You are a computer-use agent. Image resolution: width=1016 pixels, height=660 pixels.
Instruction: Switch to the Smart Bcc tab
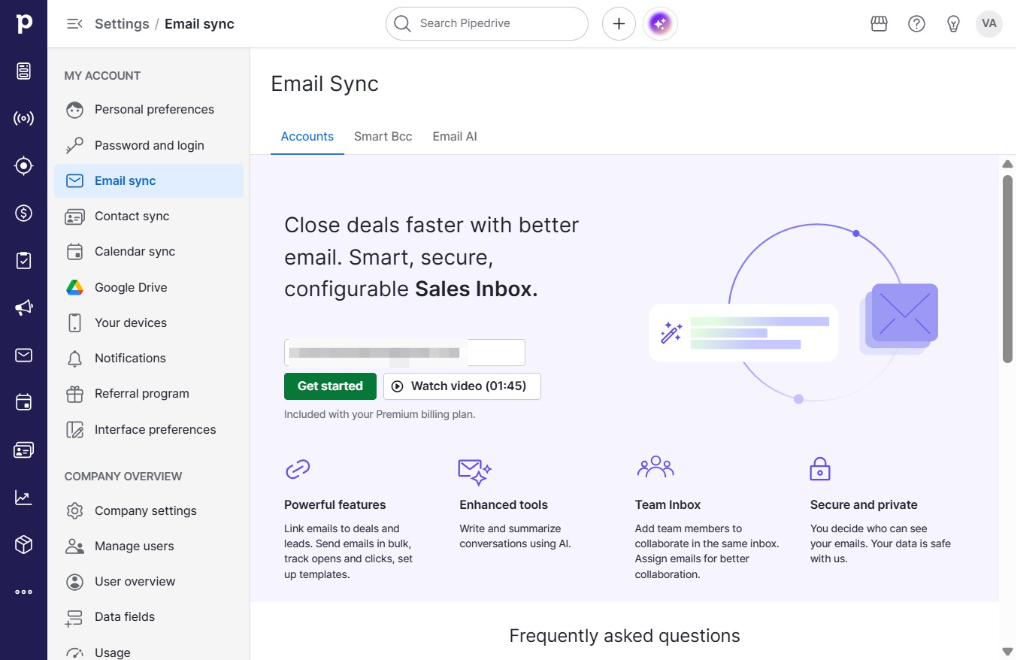[383, 137]
